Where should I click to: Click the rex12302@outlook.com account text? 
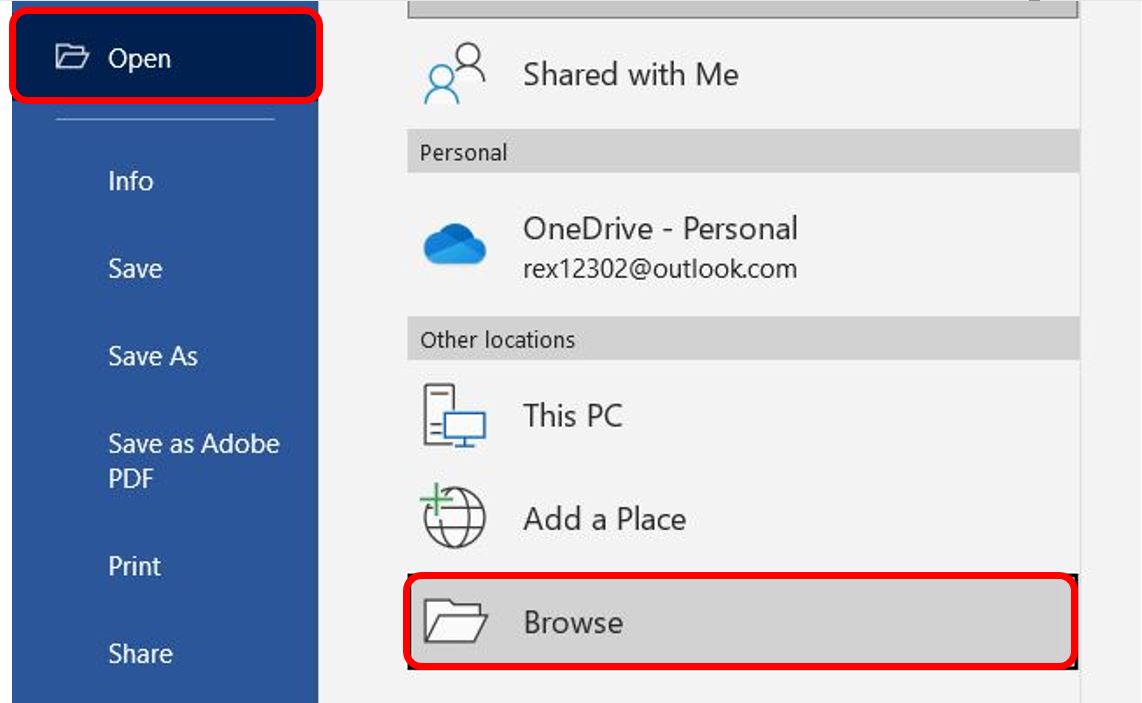point(660,269)
